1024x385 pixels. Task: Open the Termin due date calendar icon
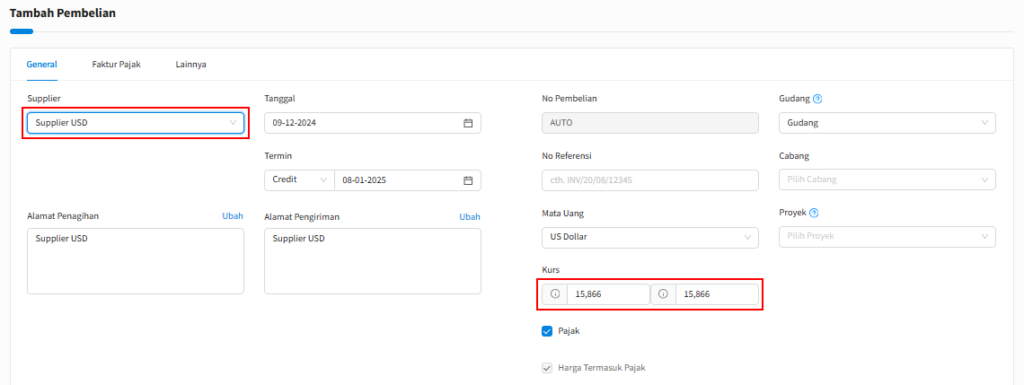pyautogui.click(x=468, y=181)
